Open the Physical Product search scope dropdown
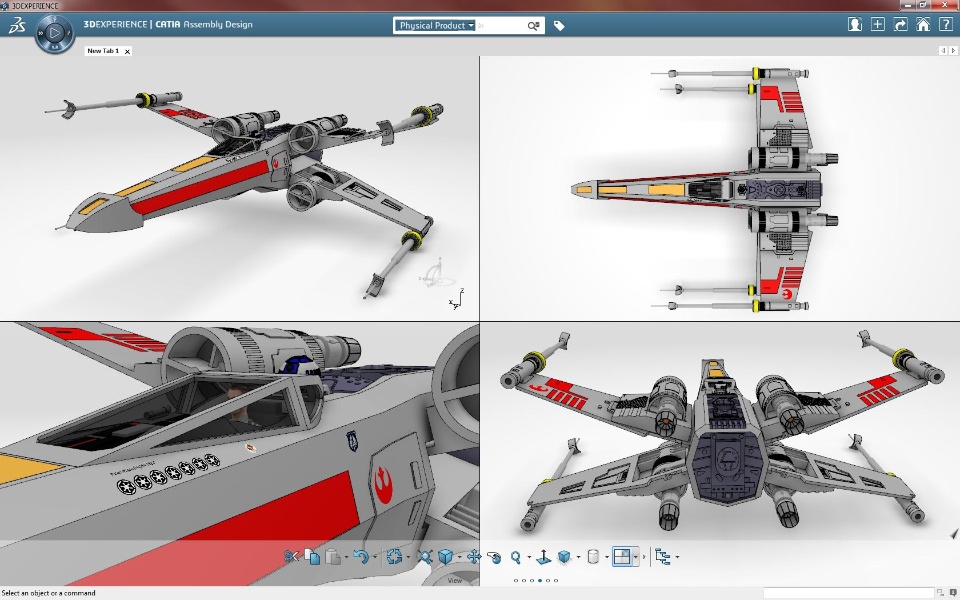Screen dimensions: 960x600 (x=435, y=26)
